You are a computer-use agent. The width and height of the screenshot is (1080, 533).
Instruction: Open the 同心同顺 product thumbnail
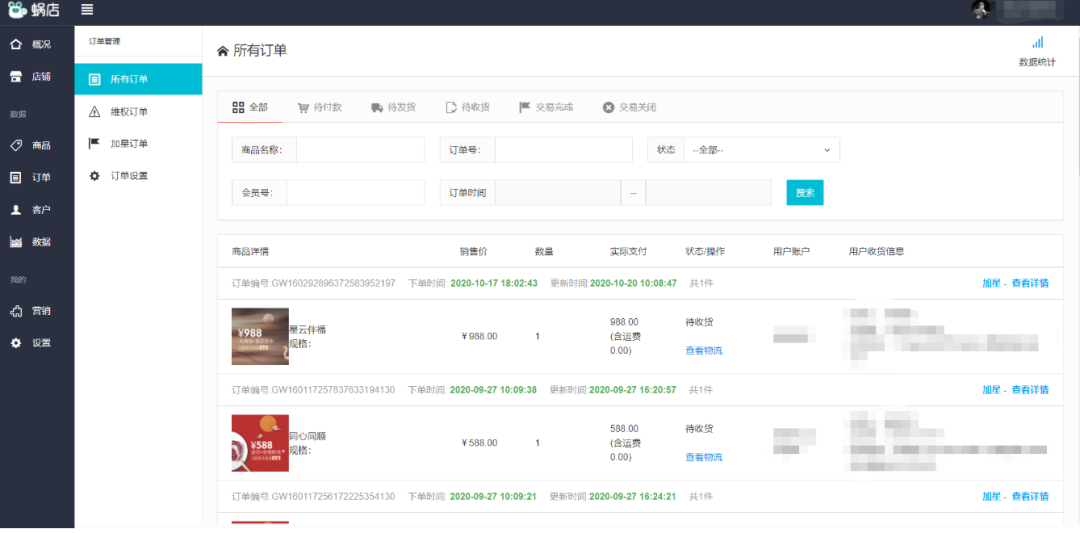(x=260, y=443)
